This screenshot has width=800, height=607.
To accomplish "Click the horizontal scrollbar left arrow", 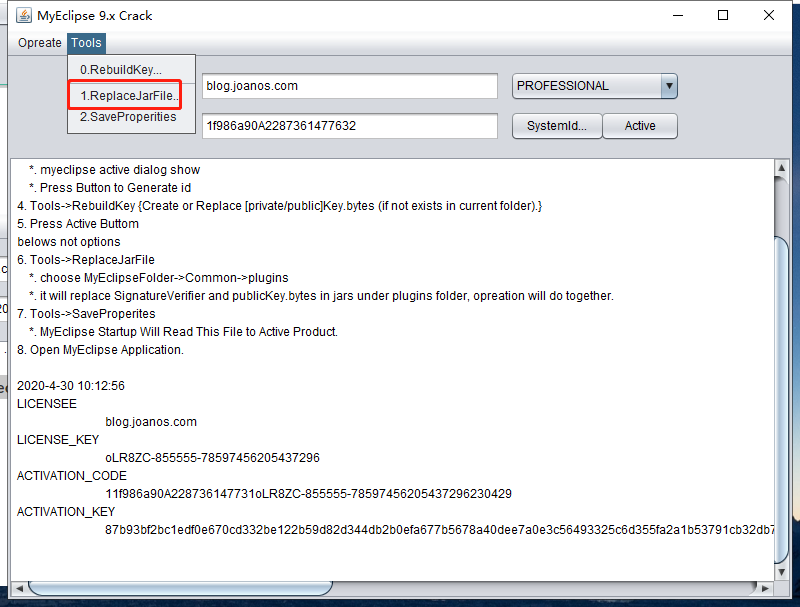I will tap(20, 587).
